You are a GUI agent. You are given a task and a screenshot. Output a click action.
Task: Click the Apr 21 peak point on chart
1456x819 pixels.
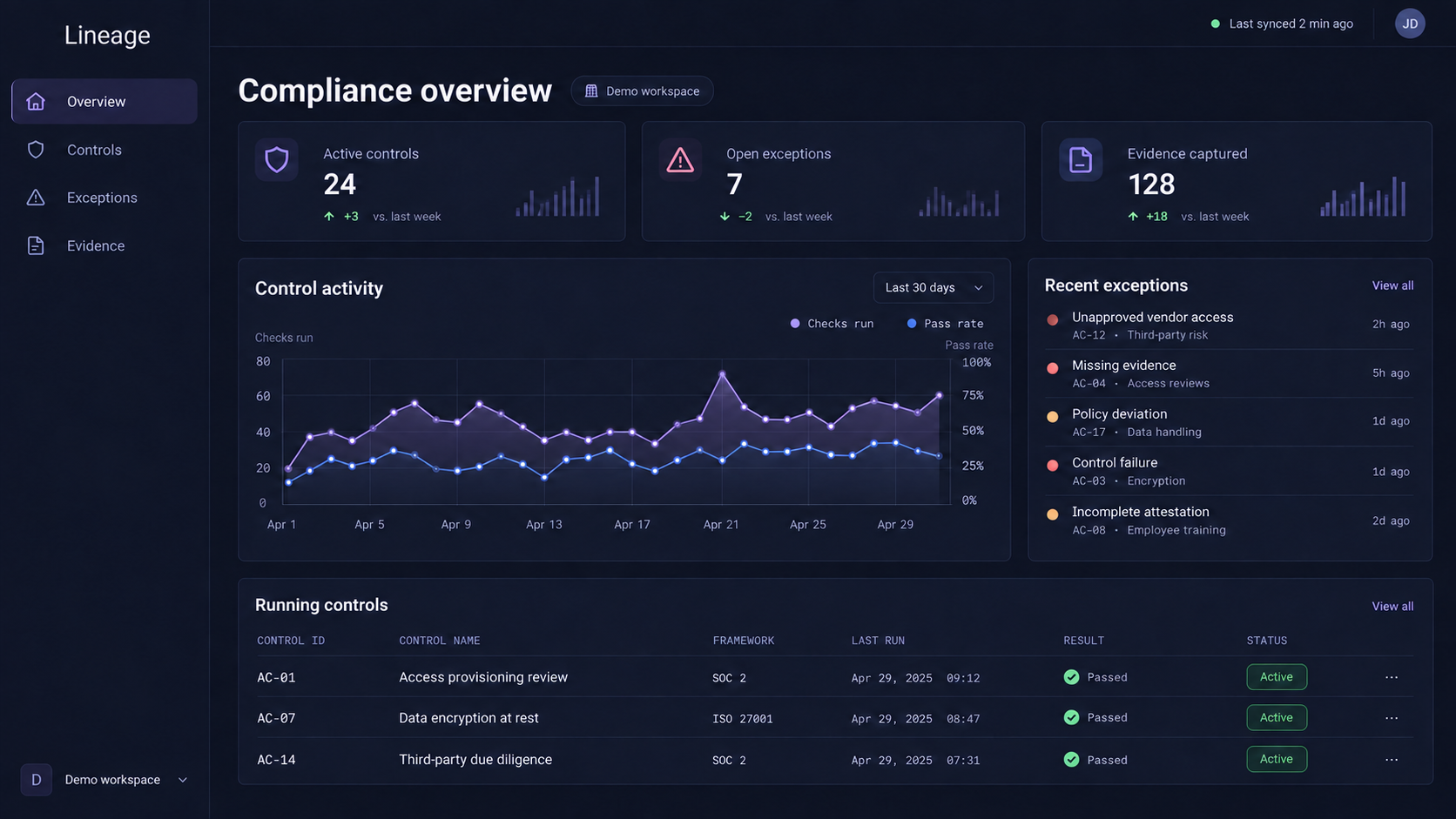[722, 374]
